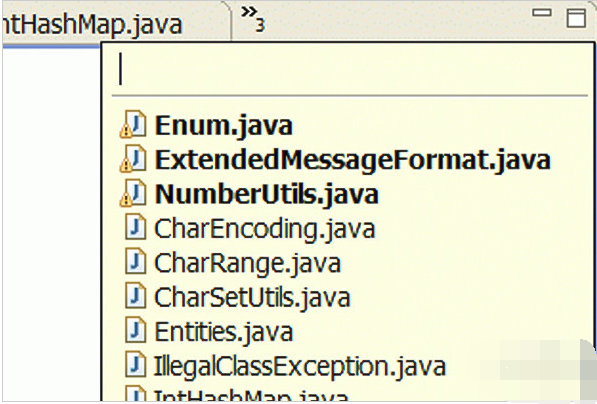Screen dimensions: 597x404
Task: Pick Entities.java from the editor list
Action: point(223,332)
